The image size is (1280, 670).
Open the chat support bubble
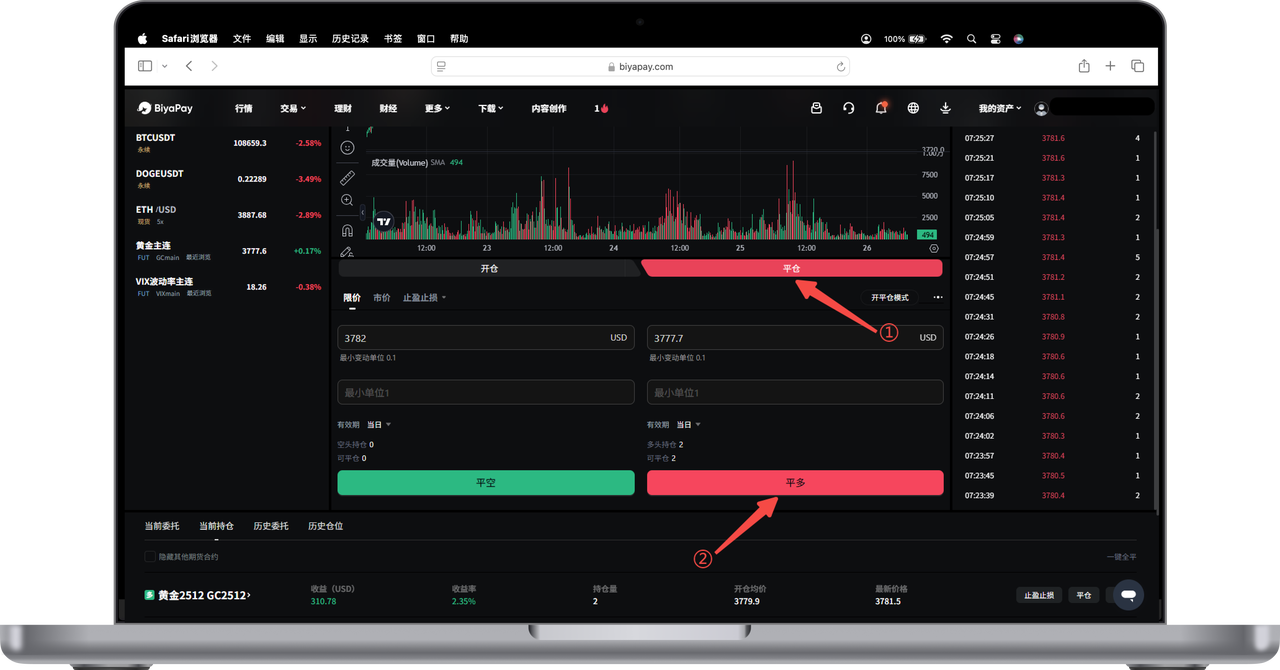pos(1128,595)
